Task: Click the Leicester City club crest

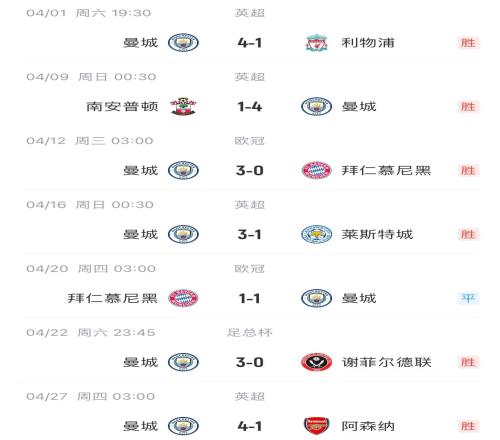Action: tap(316, 234)
